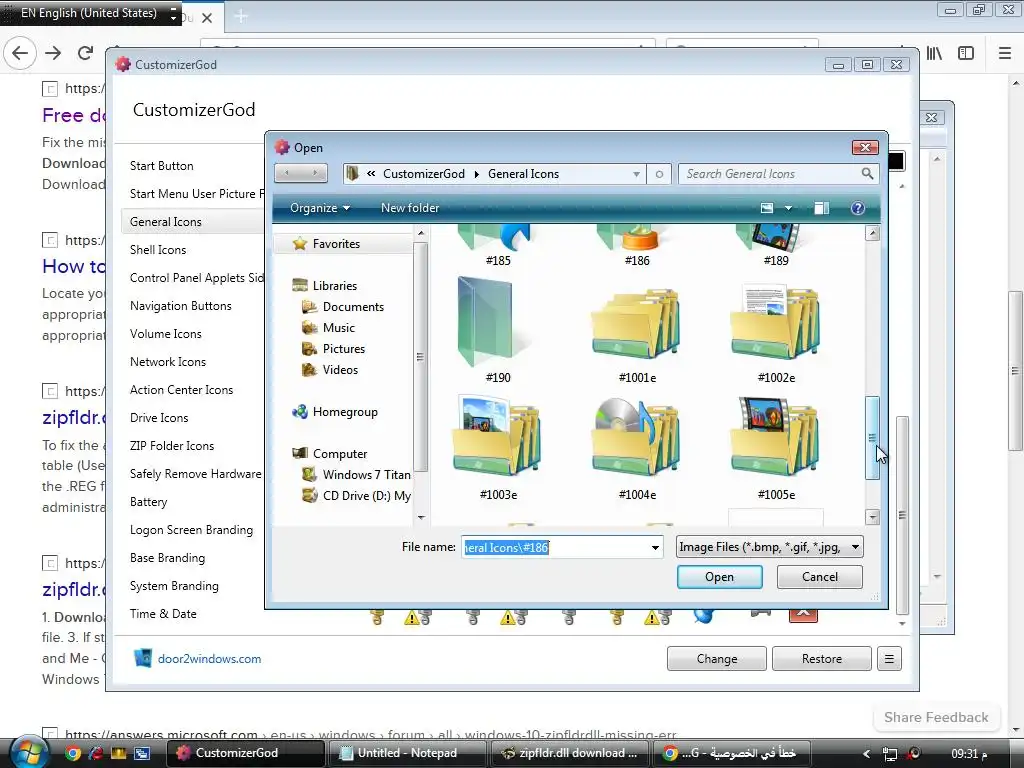The width and height of the screenshot is (1024, 768).
Task: Click the file list vertical scrollbar thumb
Action: pos(872,438)
